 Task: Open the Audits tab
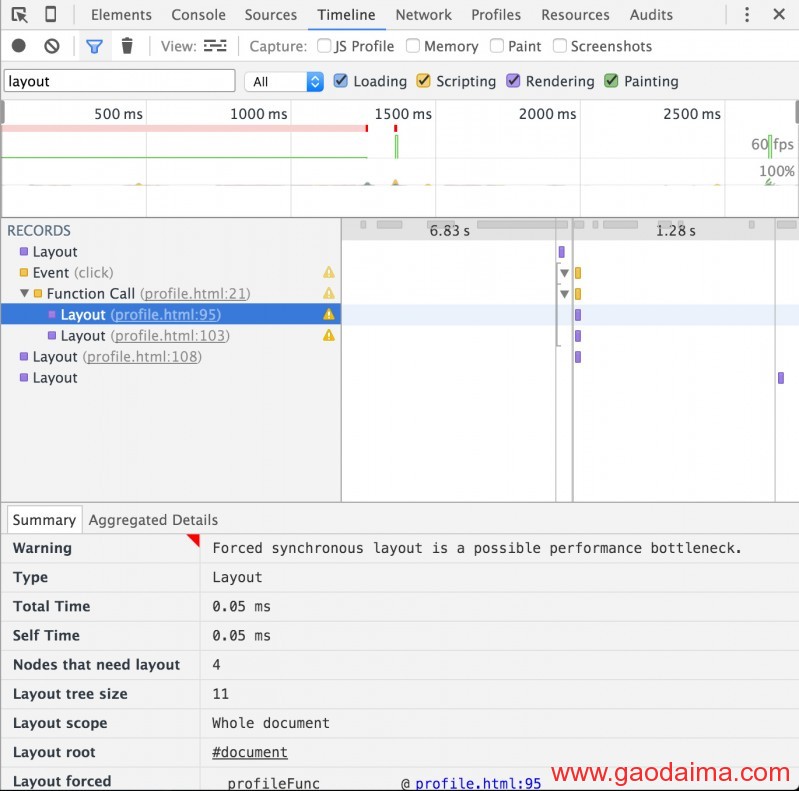click(x=651, y=15)
